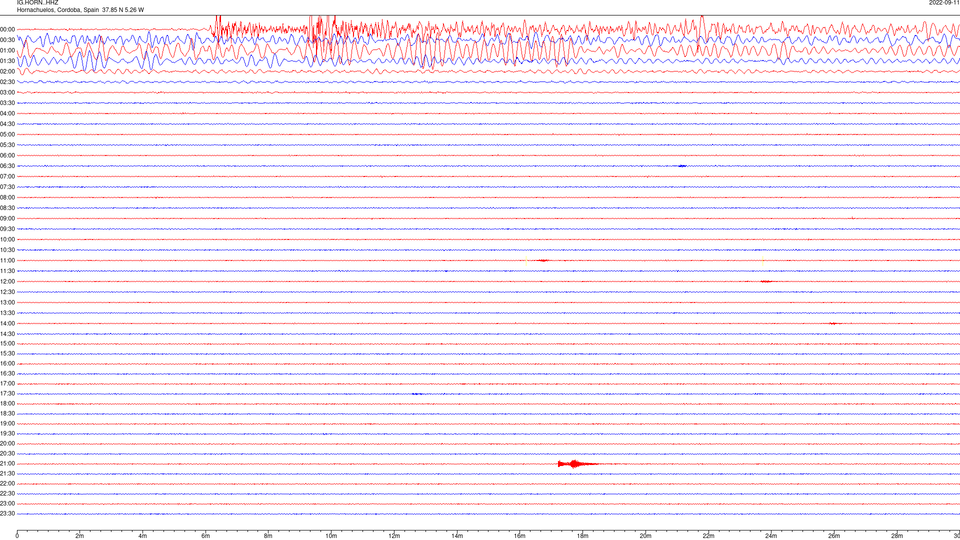This screenshot has height=540, width=960.
Task: Pick the 20m axis tick label
Action: tap(645, 536)
